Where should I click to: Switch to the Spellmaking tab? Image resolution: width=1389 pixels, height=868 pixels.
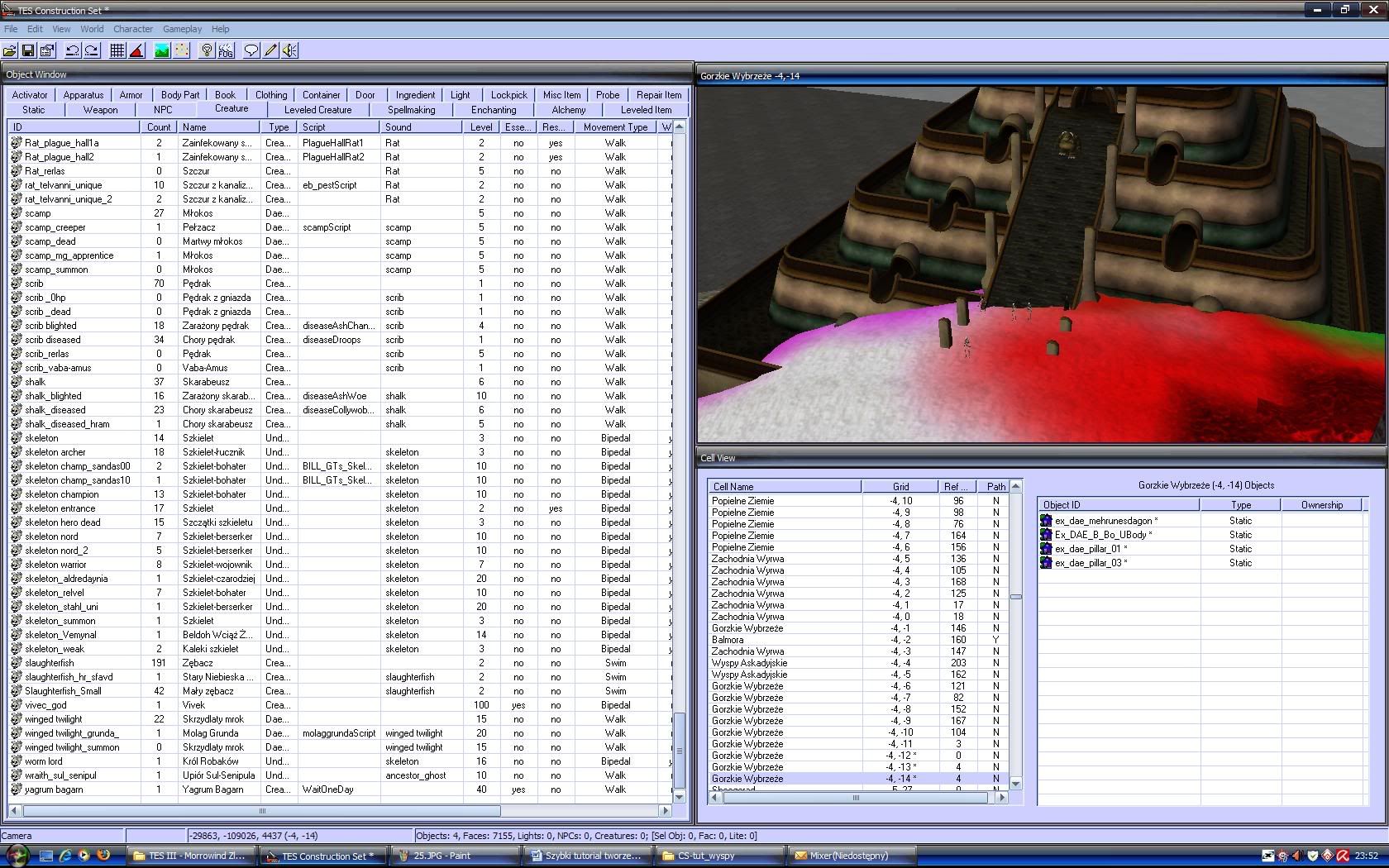click(411, 109)
